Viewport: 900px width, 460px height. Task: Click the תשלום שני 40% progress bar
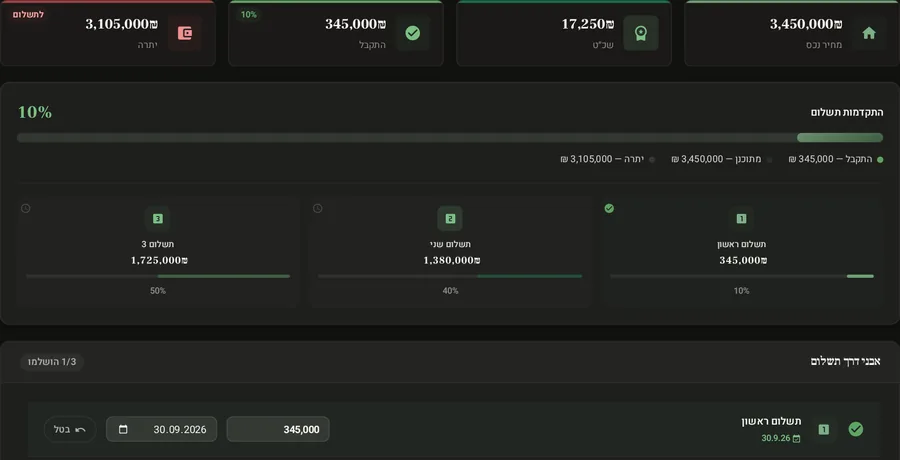pyautogui.click(x=450, y=276)
